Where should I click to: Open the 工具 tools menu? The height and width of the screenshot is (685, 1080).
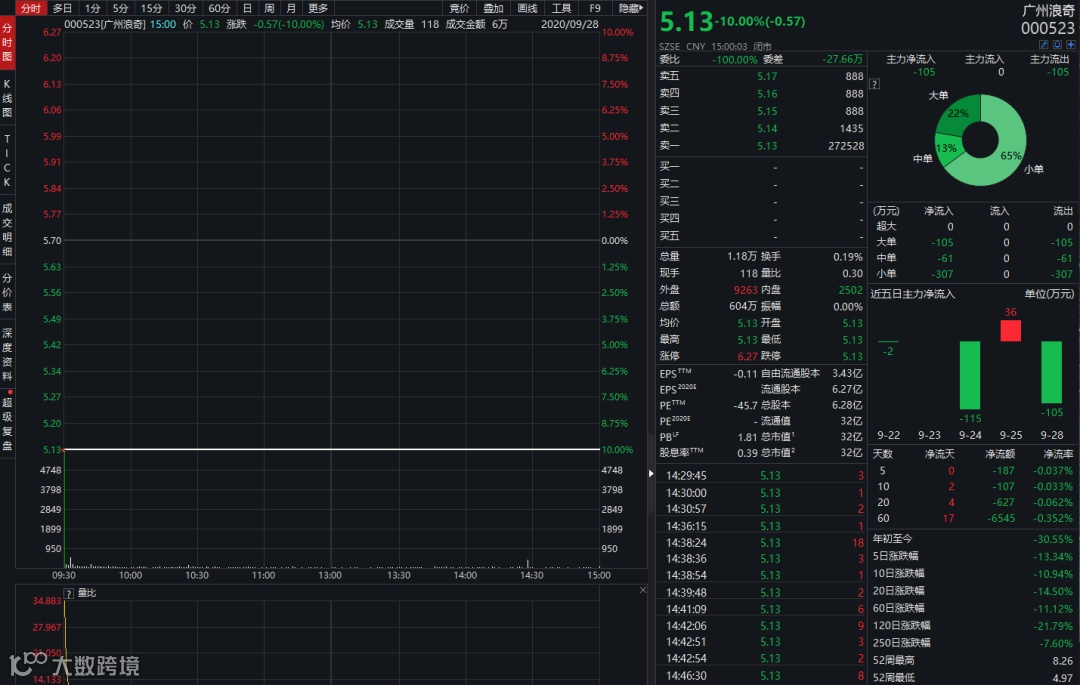[x=561, y=8]
